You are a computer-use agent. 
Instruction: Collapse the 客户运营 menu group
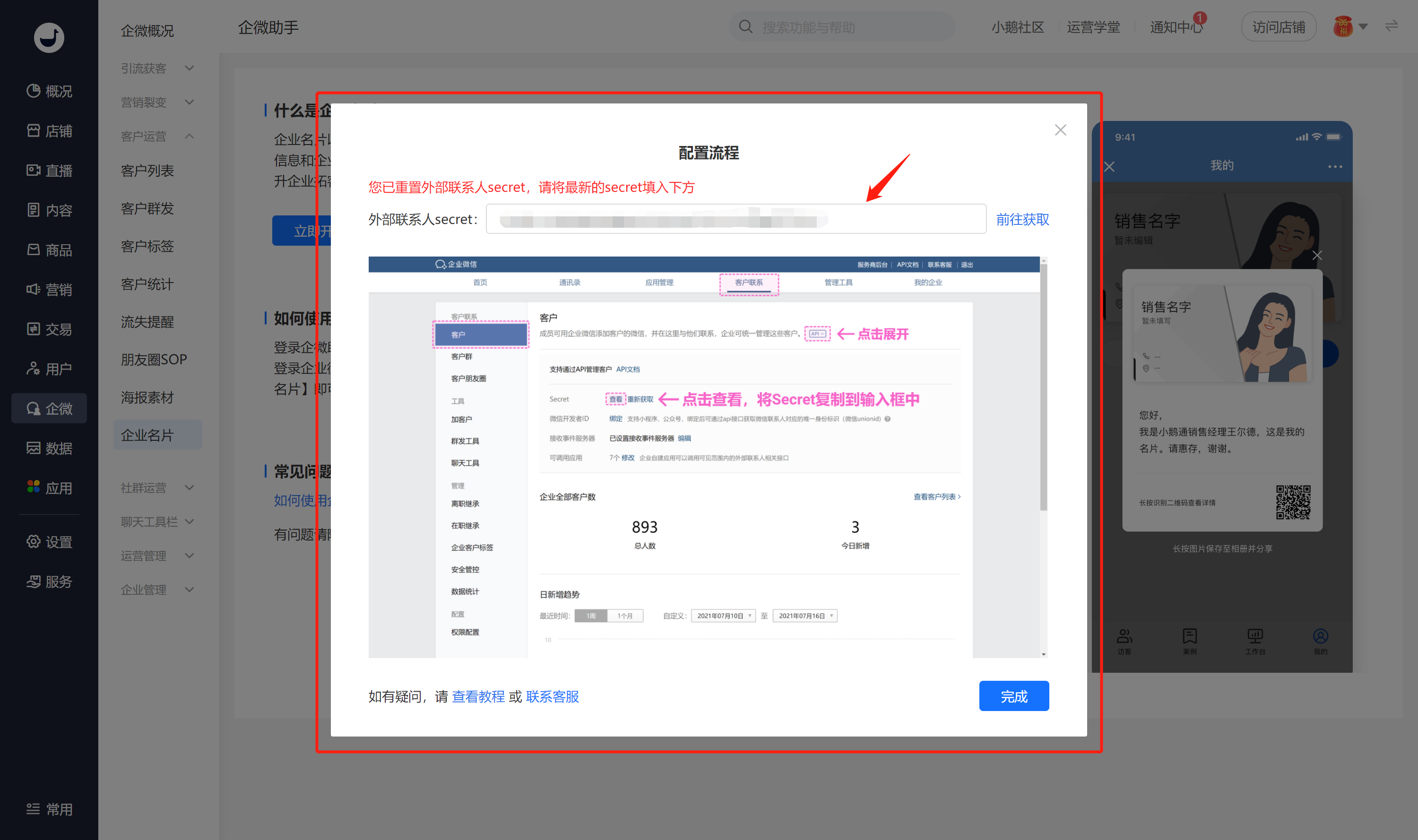coord(158,137)
